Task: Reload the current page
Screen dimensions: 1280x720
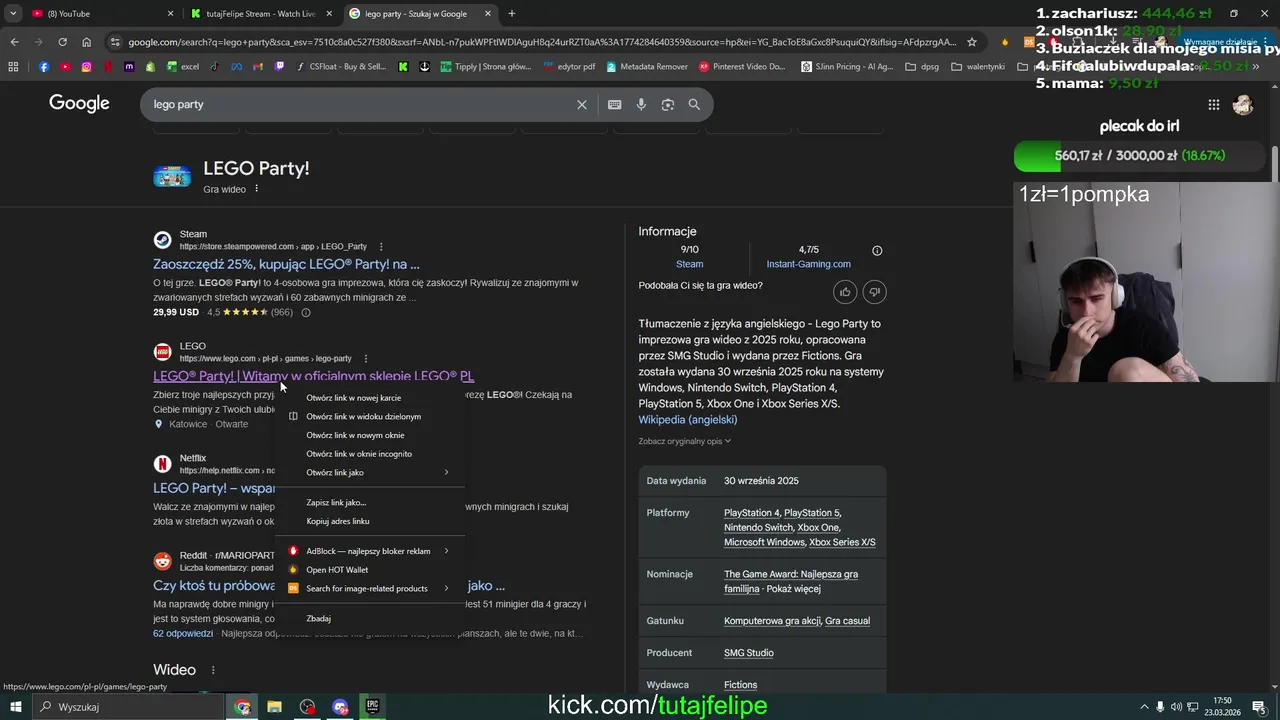Action: pyautogui.click(x=62, y=42)
